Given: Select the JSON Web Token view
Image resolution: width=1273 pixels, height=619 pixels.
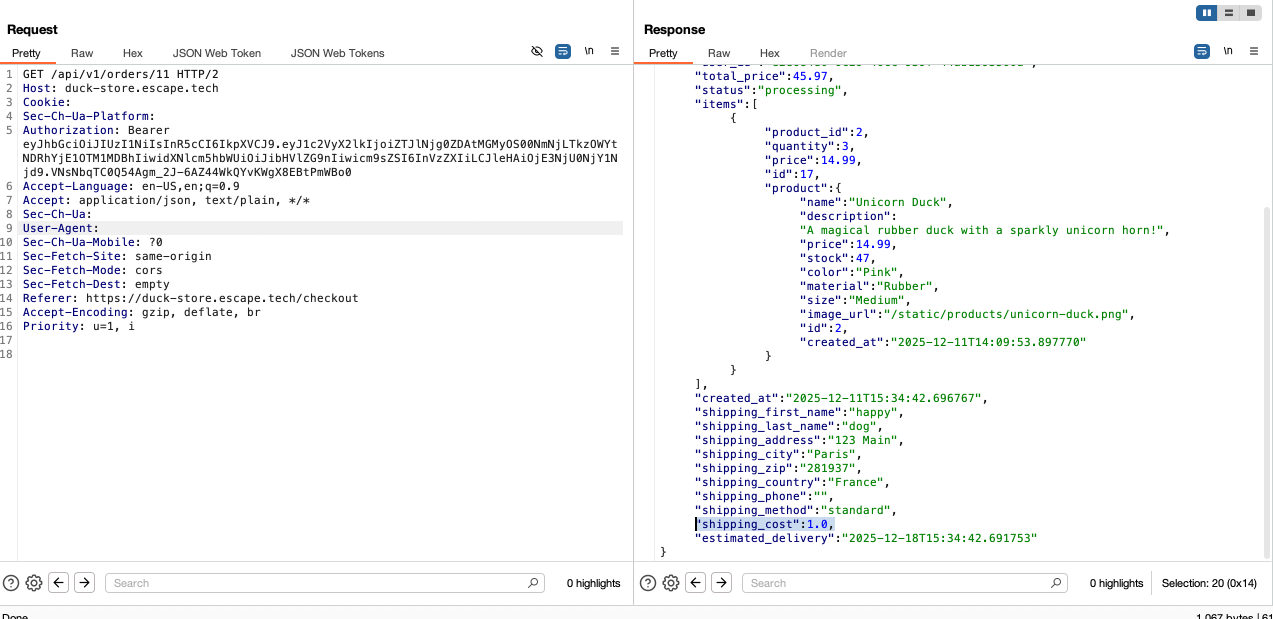Looking at the screenshot, I should 216,53.
